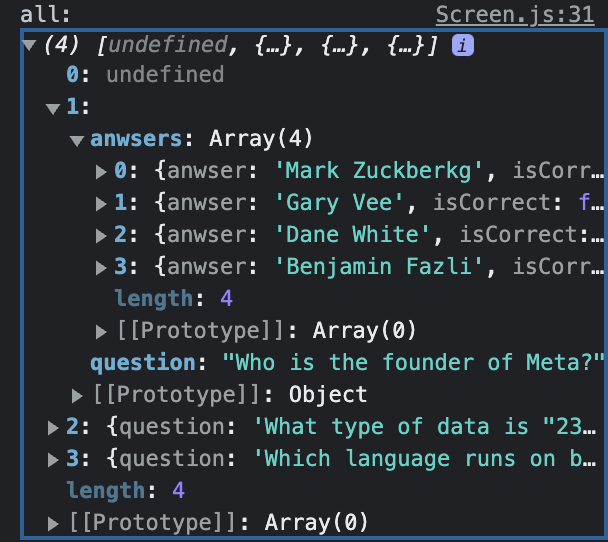The width and height of the screenshot is (608, 542).
Task: Collapse the anwsers Array(4) property
Action: [x=77, y=140]
